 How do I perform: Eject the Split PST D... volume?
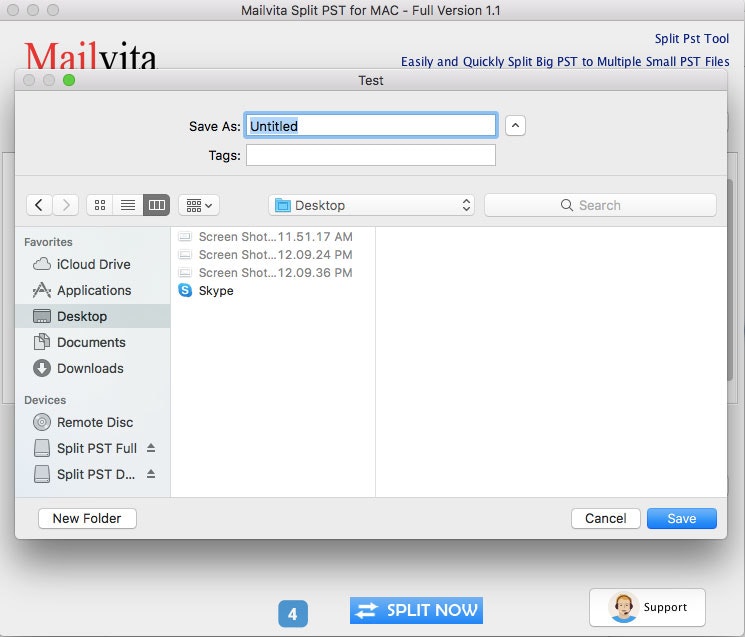pos(151,474)
